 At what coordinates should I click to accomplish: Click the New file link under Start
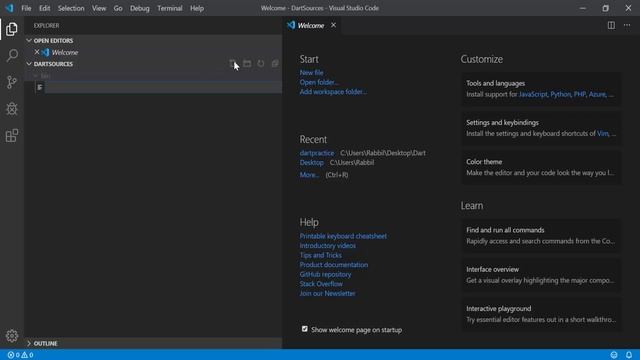(x=311, y=73)
